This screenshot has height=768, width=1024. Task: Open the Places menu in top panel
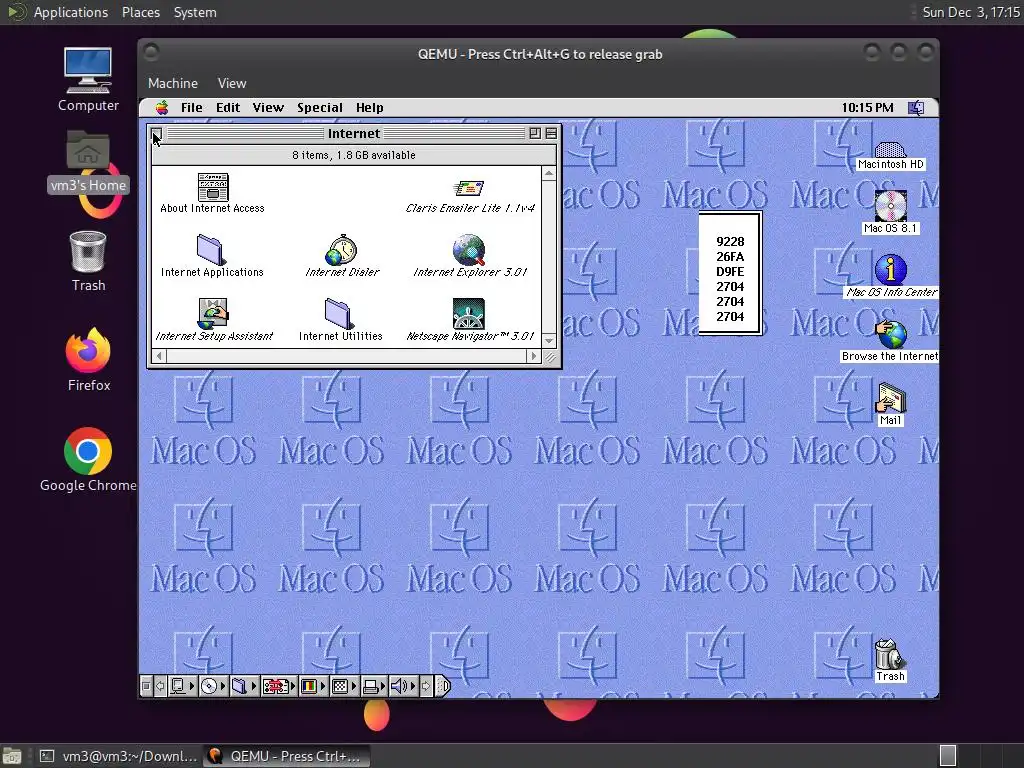[140, 12]
